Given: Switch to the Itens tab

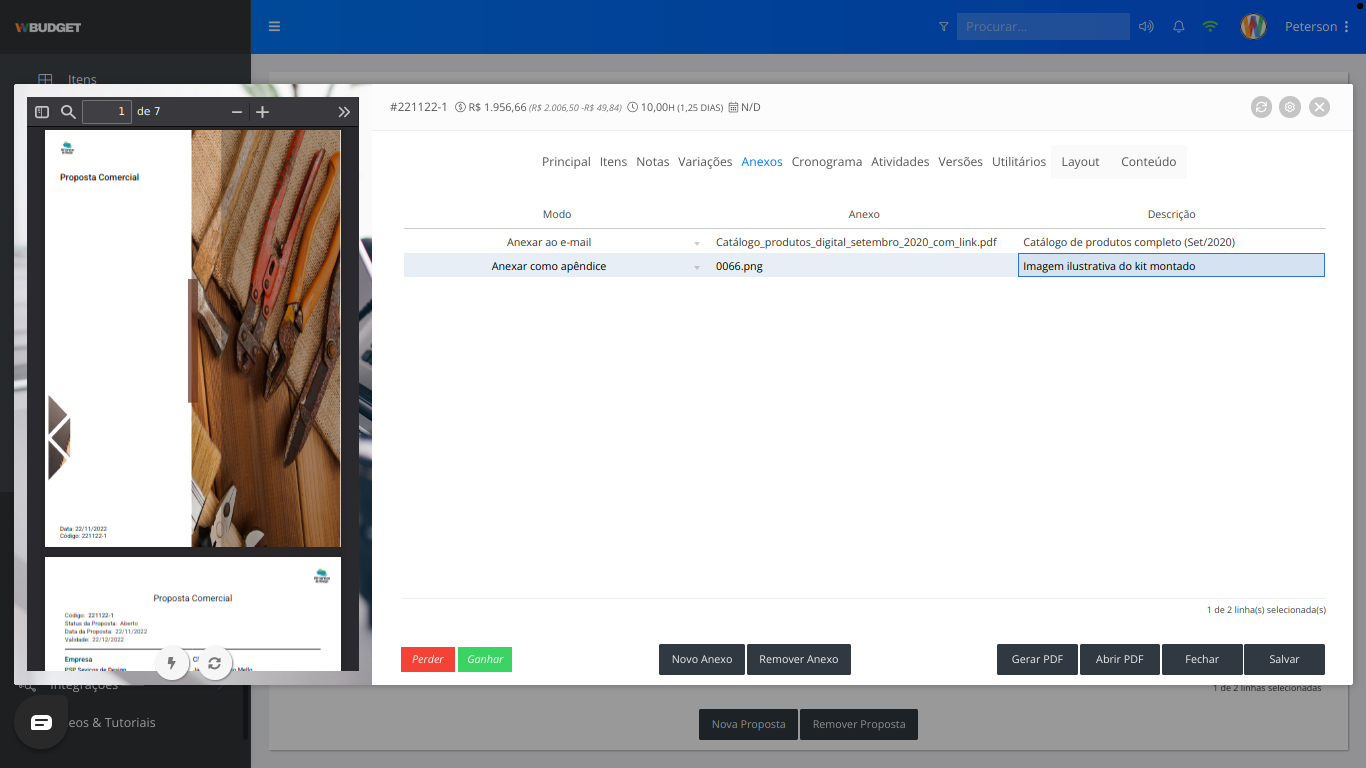Looking at the screenshot, I should [613, 162].
